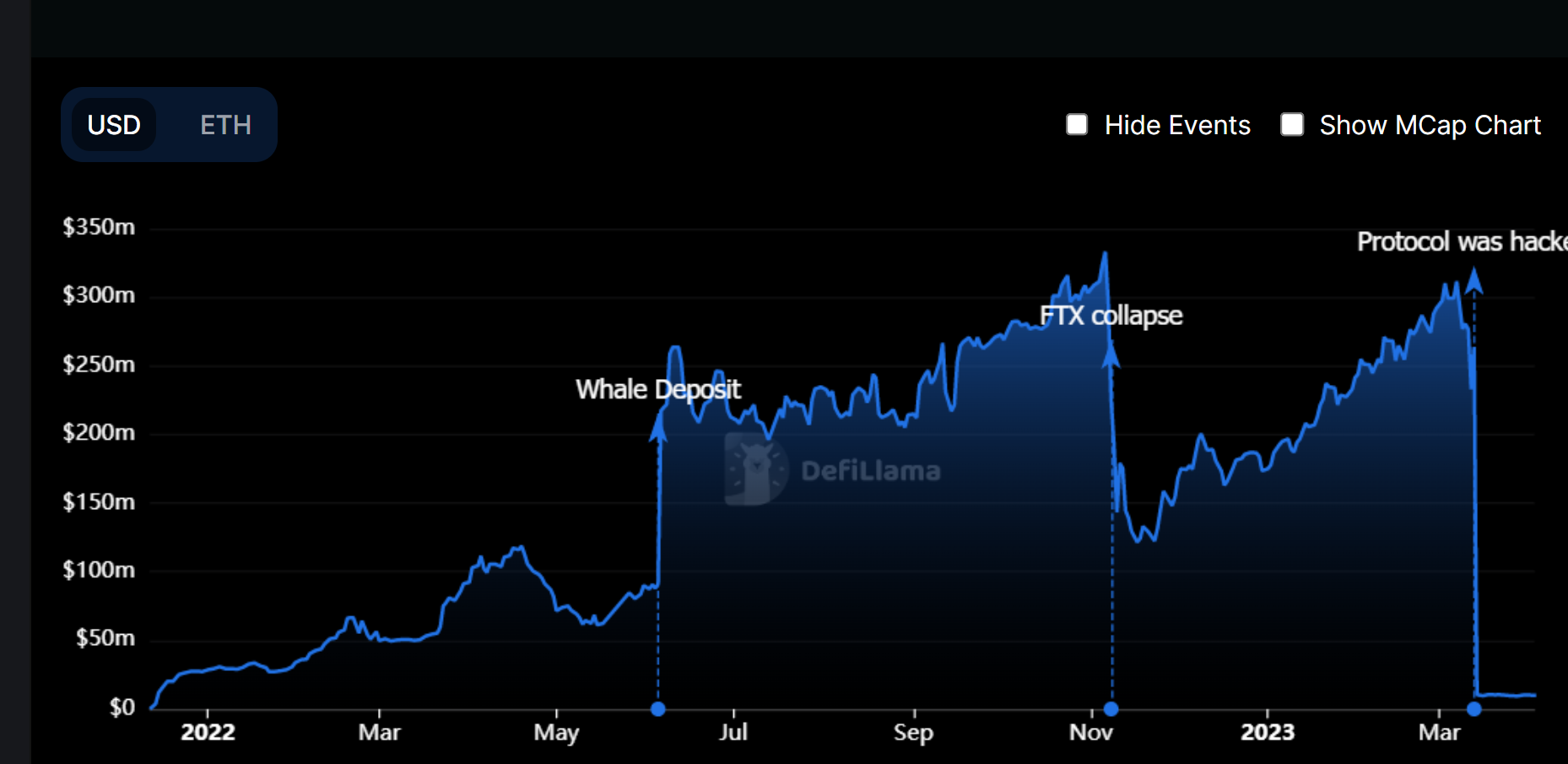Click the '$300m' y-axis label
Viewport: 1568px width, 764px height.
pos(99,295)
